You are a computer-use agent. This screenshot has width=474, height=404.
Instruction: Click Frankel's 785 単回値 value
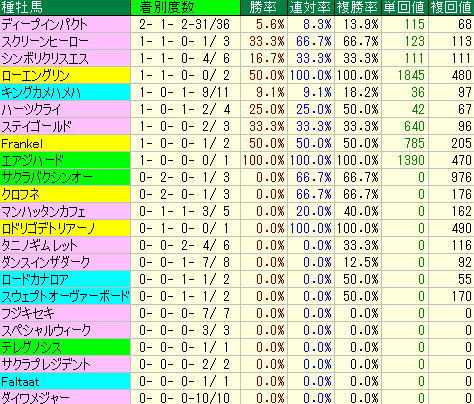pos(414,143)
